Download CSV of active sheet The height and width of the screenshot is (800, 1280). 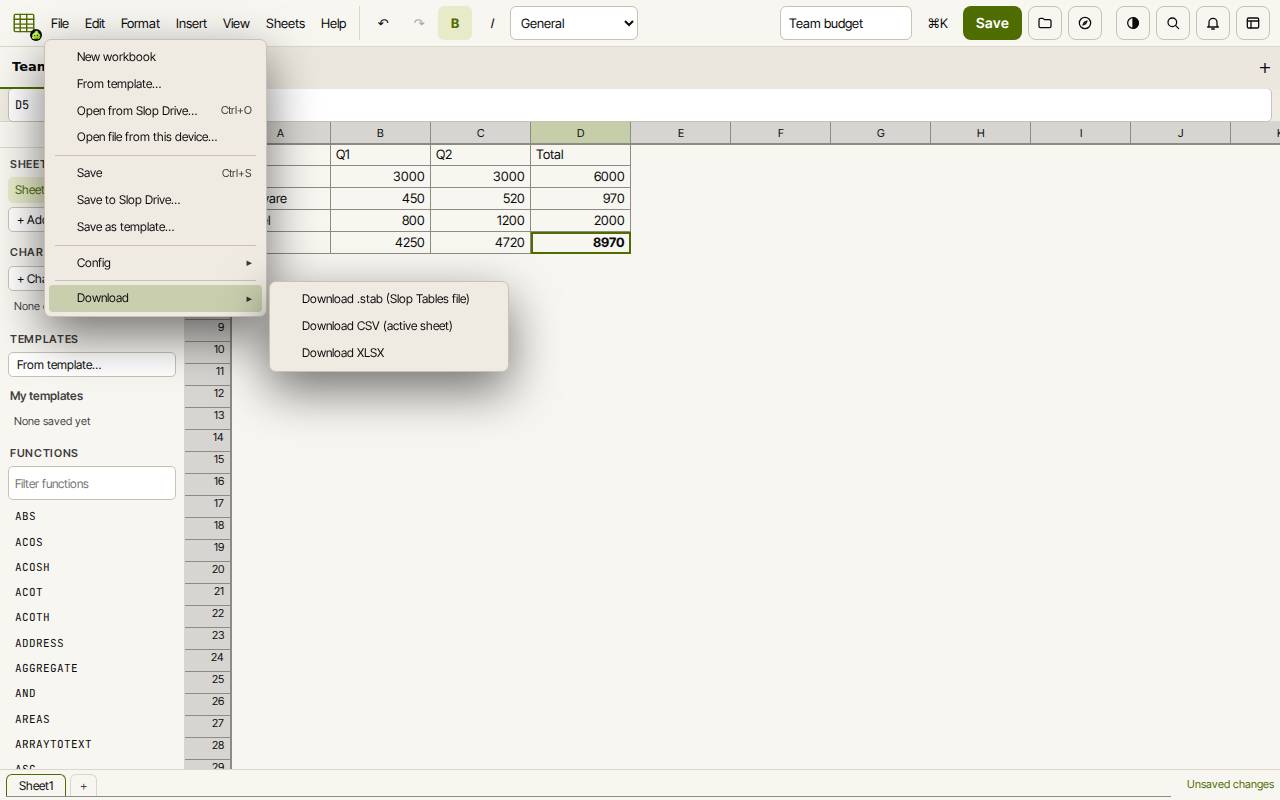click(x=389, y=326)
